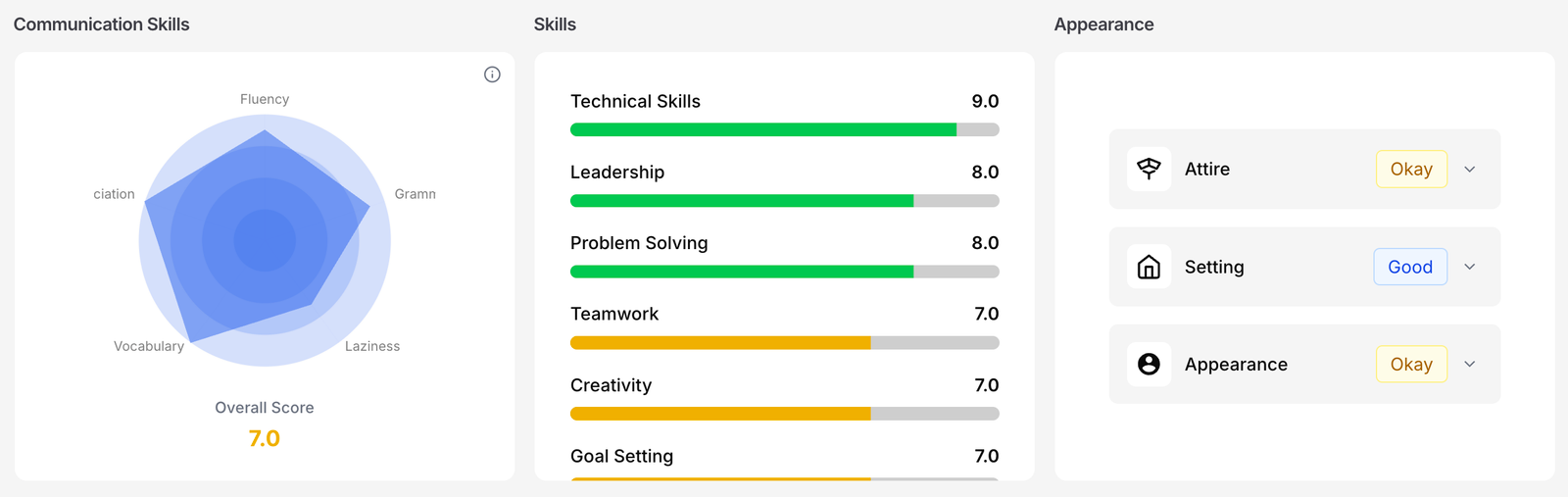Click the Setting house icon
Viewport: 1568px width, 497px height.
[x=1149, y=267]
